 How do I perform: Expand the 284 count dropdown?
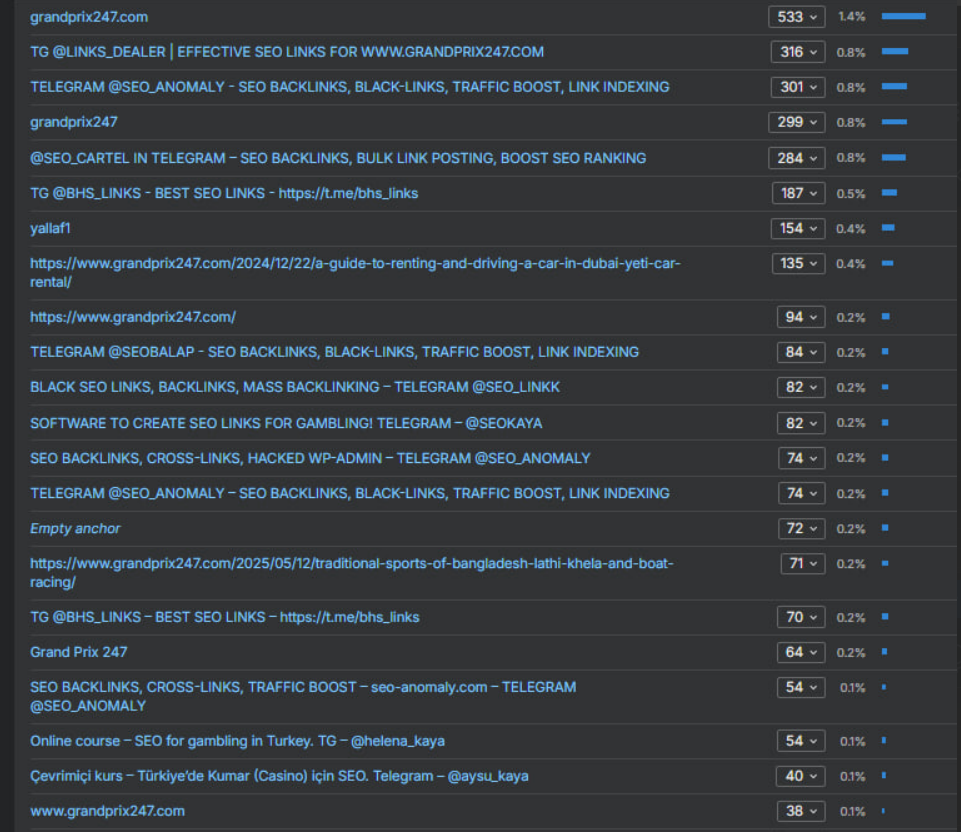(797, 158)
